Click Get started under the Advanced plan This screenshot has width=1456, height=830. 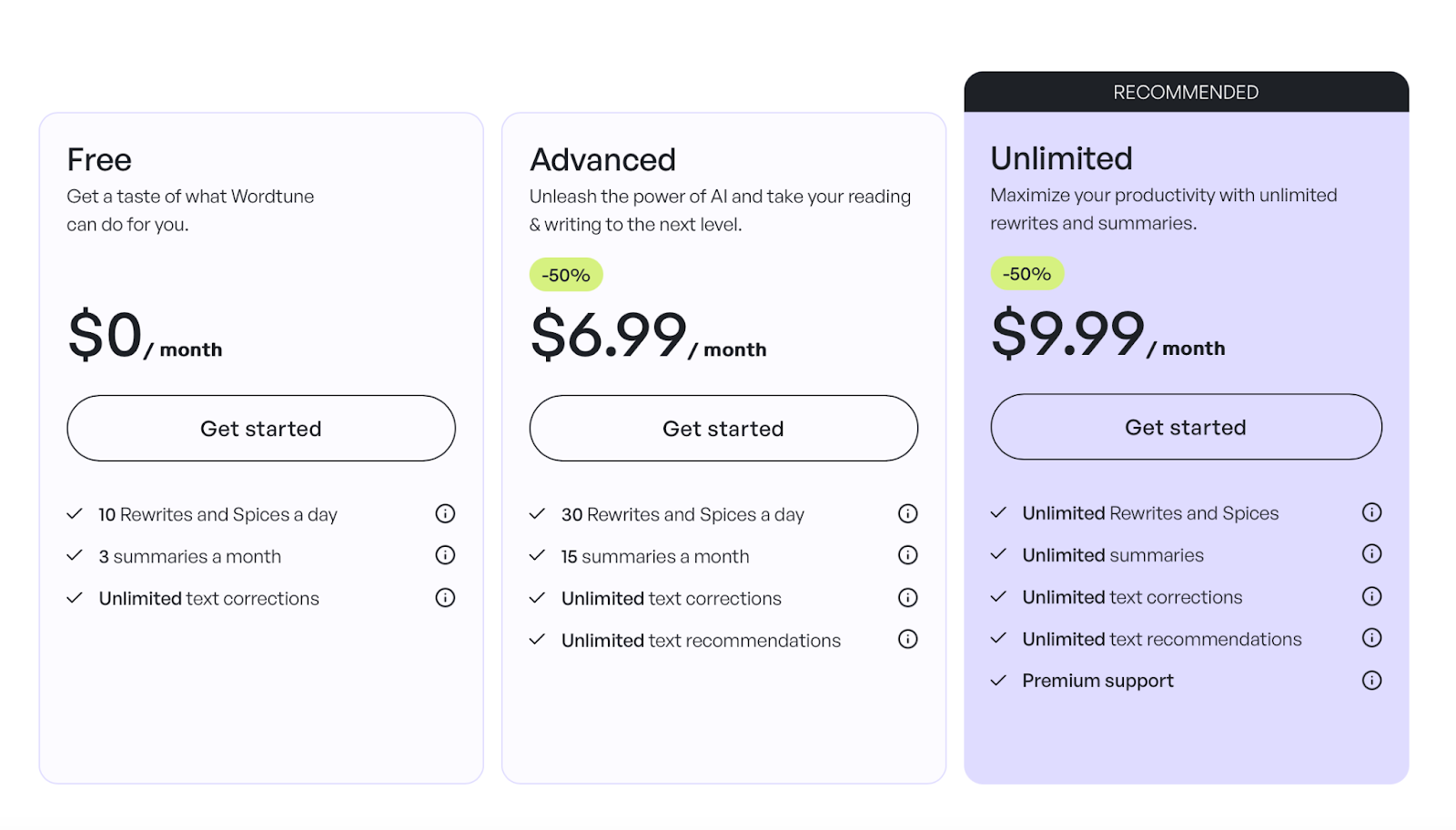click(x=723, y=429)
